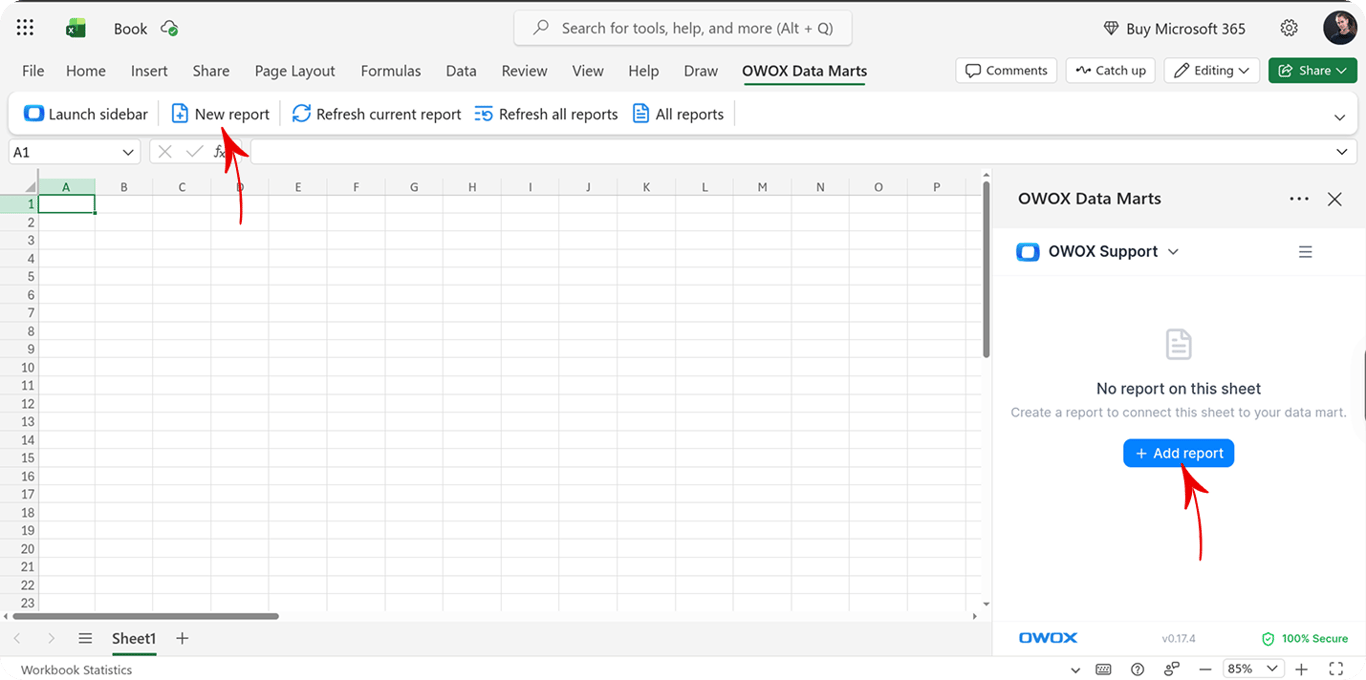Screen dimensions: 1366x680
Task: Open the Name Box dropdown arrow
Action: pos(128,152)
